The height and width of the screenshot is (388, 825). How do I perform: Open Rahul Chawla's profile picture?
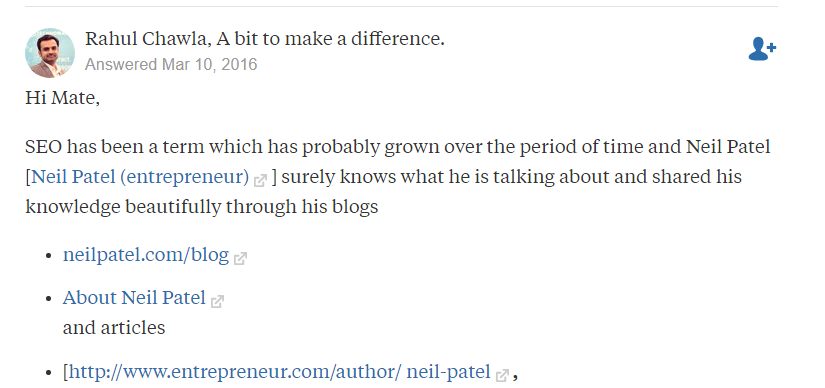point(50,53)
